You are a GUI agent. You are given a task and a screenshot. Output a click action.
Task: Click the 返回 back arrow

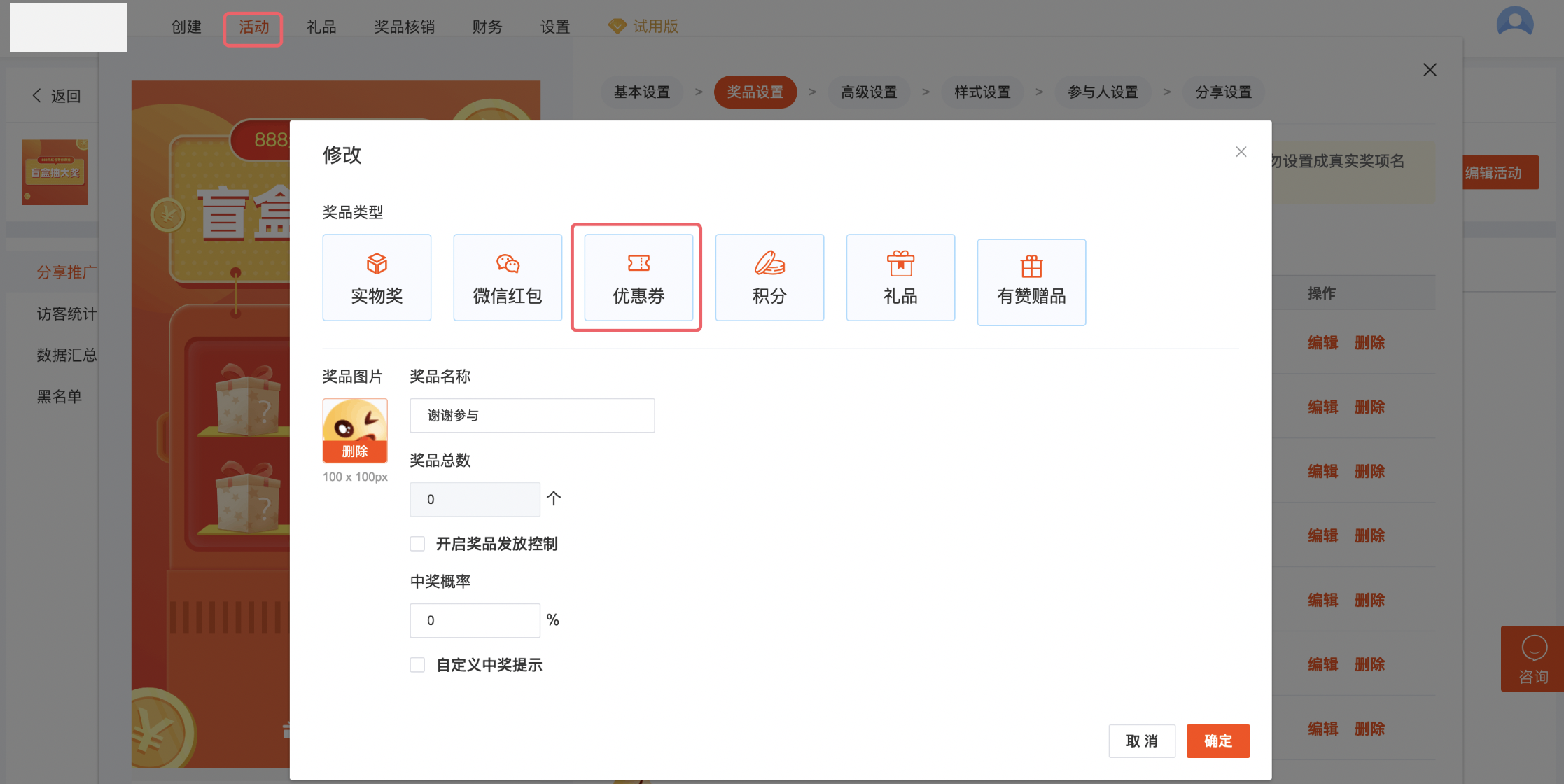pos(56,96)
